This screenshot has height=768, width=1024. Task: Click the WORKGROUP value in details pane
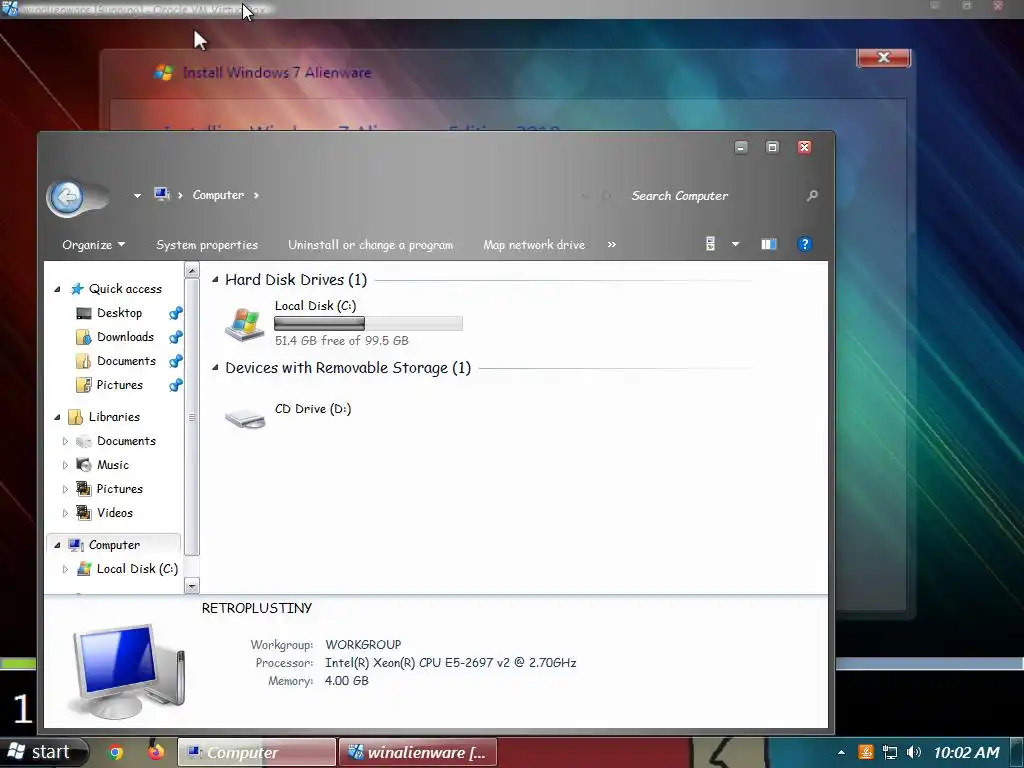(x=363, y=645)
